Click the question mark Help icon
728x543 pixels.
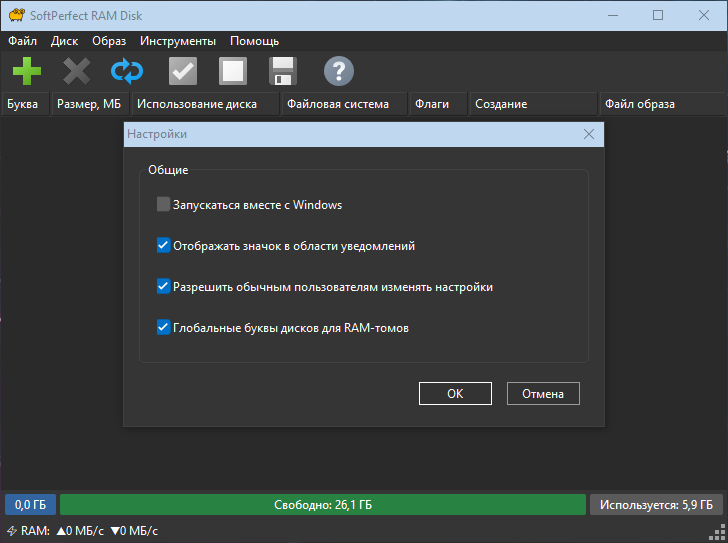[x=339, y=71]
